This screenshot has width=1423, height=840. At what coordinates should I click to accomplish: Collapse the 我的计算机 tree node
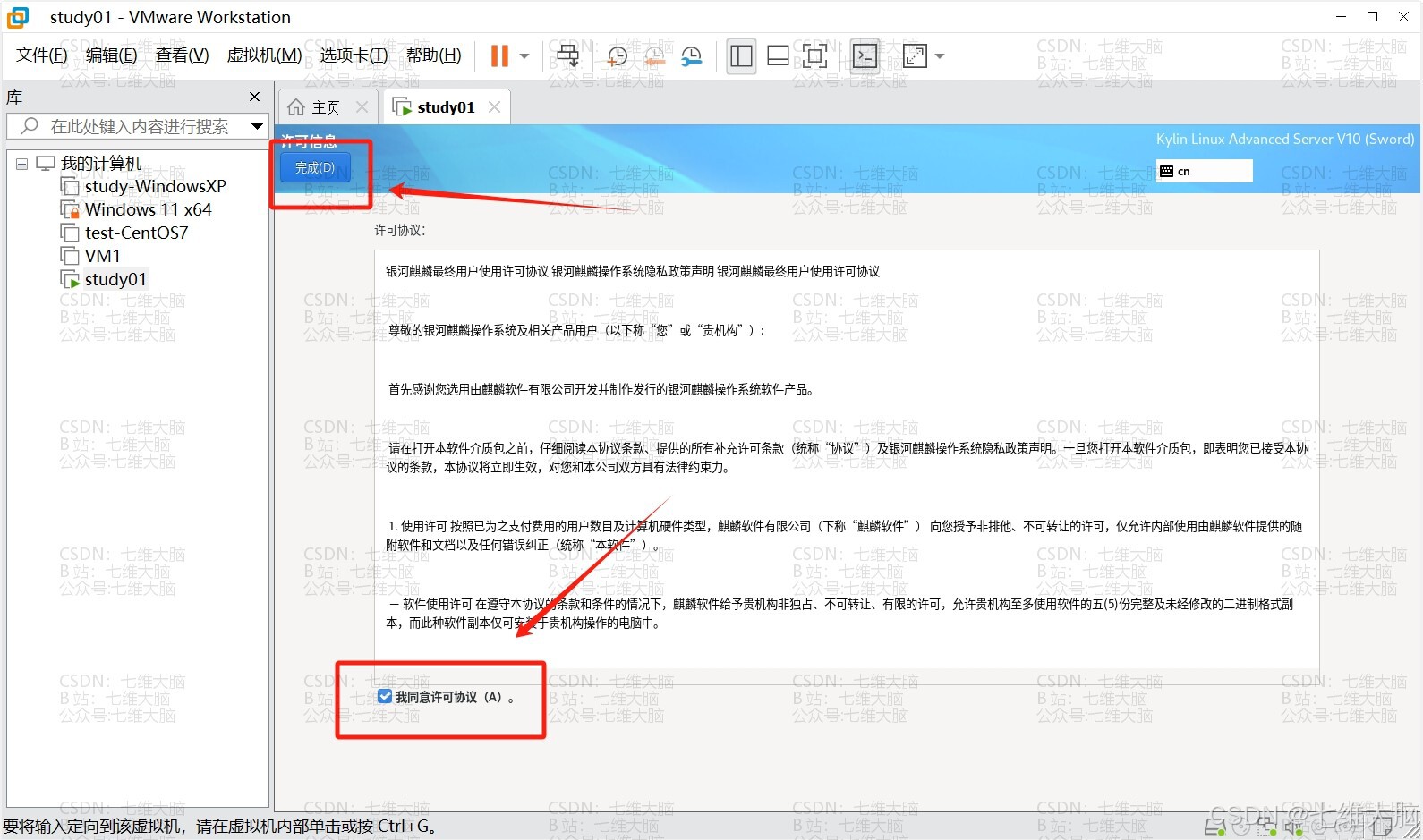(x=21, y=164)
